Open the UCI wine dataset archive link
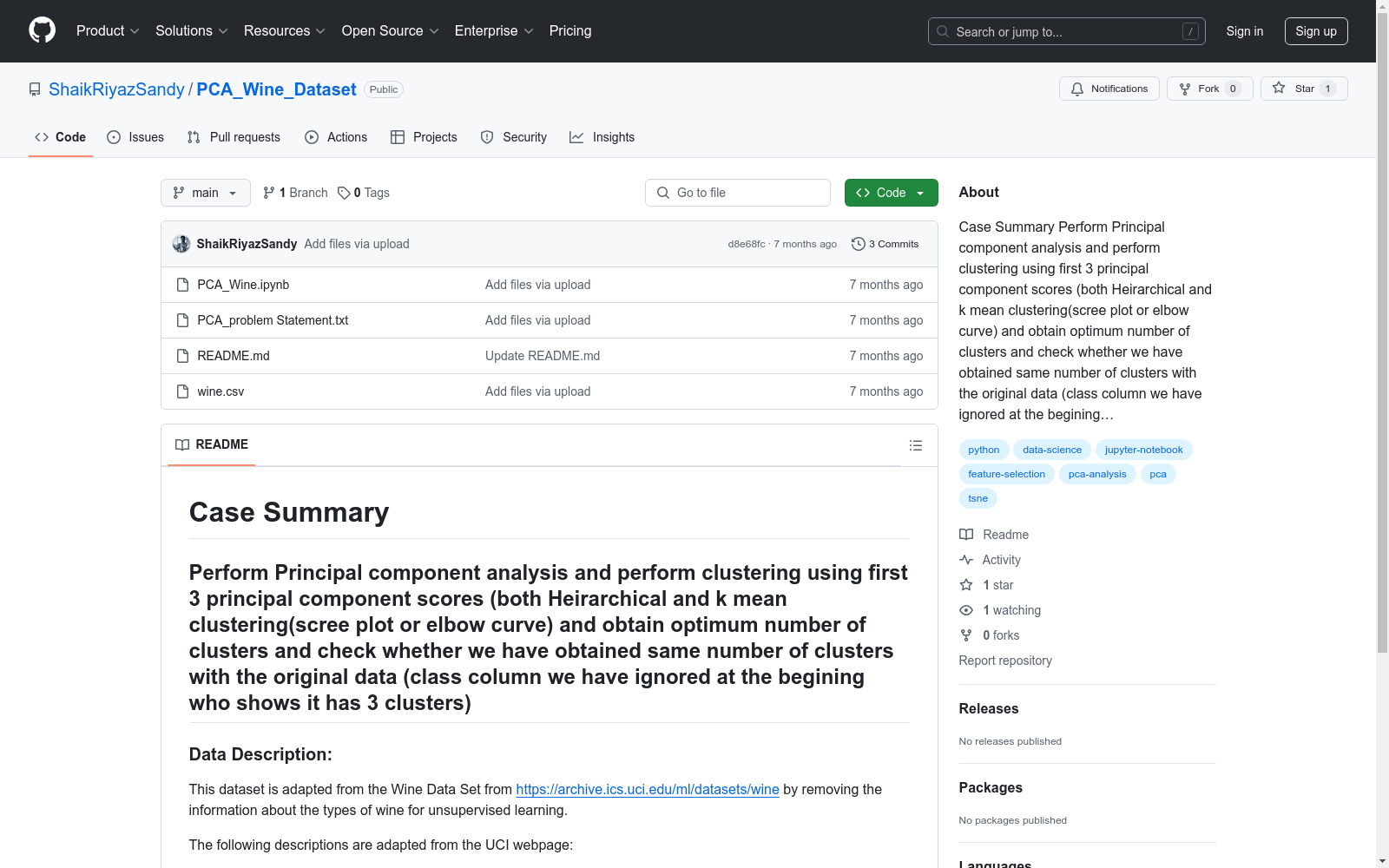Screen dimensions: 1389x868 648,789
